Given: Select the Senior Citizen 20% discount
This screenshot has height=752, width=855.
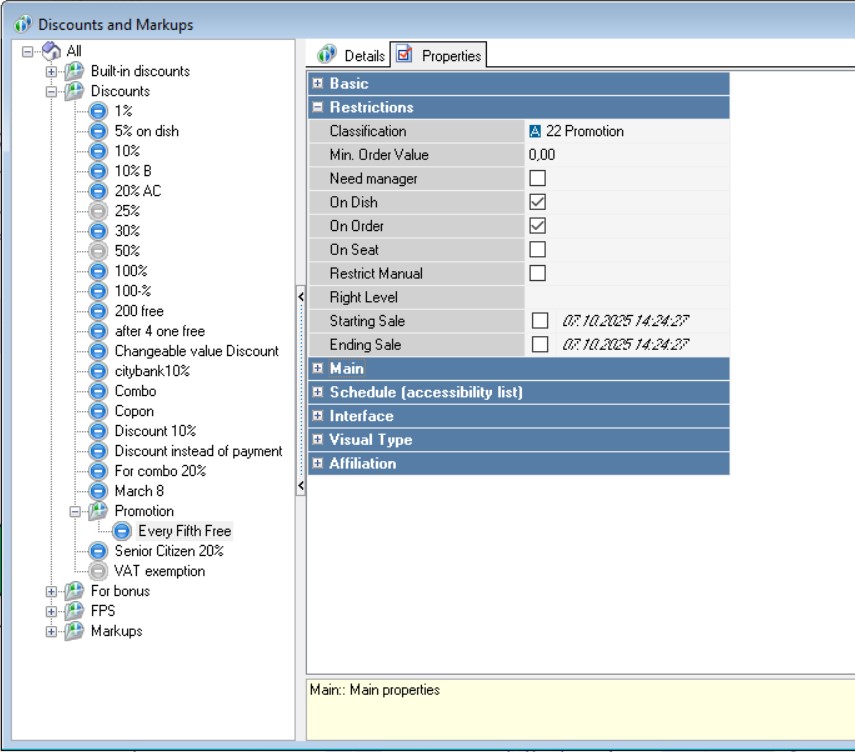Looking at the screenshot, I should point(168,551).
